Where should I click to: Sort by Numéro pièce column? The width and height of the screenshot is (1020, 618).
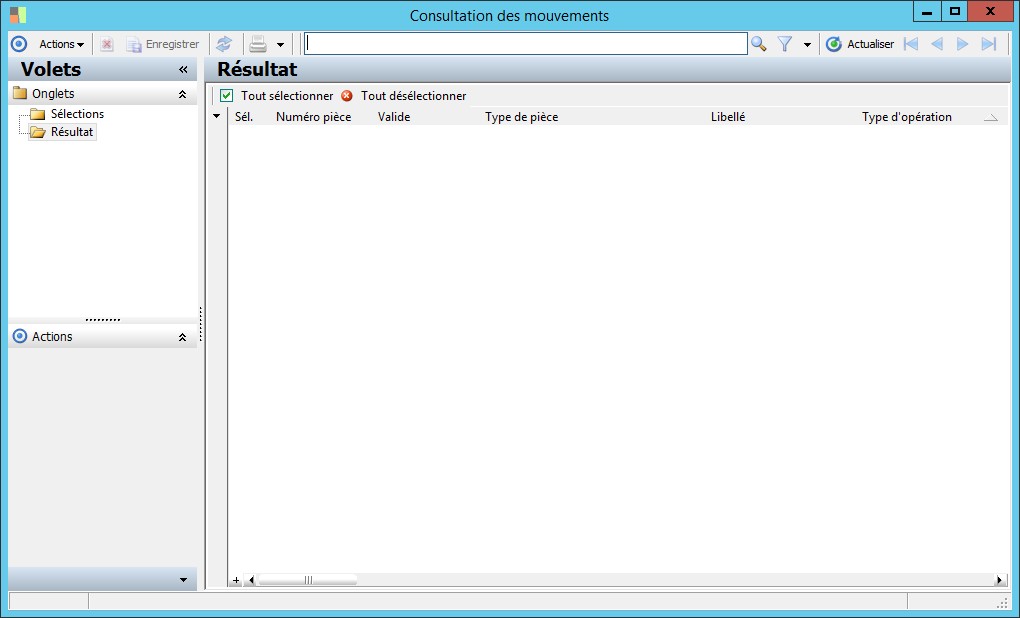[x=314, y=117]
